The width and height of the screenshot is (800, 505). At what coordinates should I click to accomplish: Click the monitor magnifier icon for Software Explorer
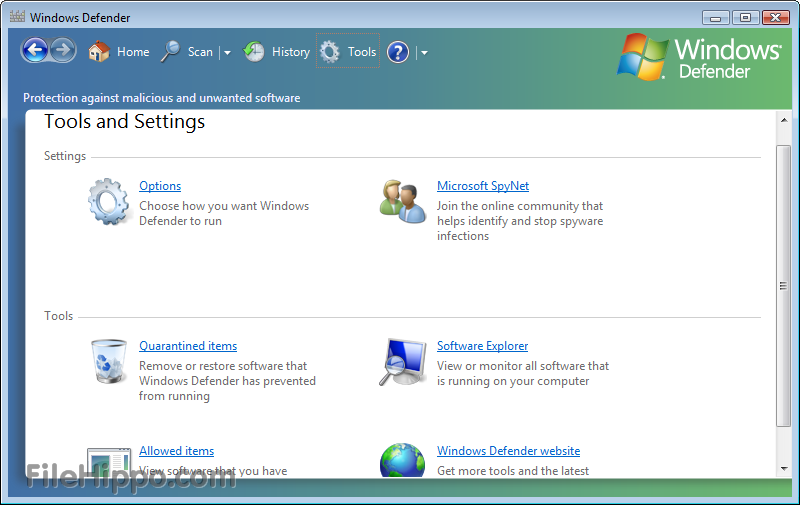tap(403, 362)
